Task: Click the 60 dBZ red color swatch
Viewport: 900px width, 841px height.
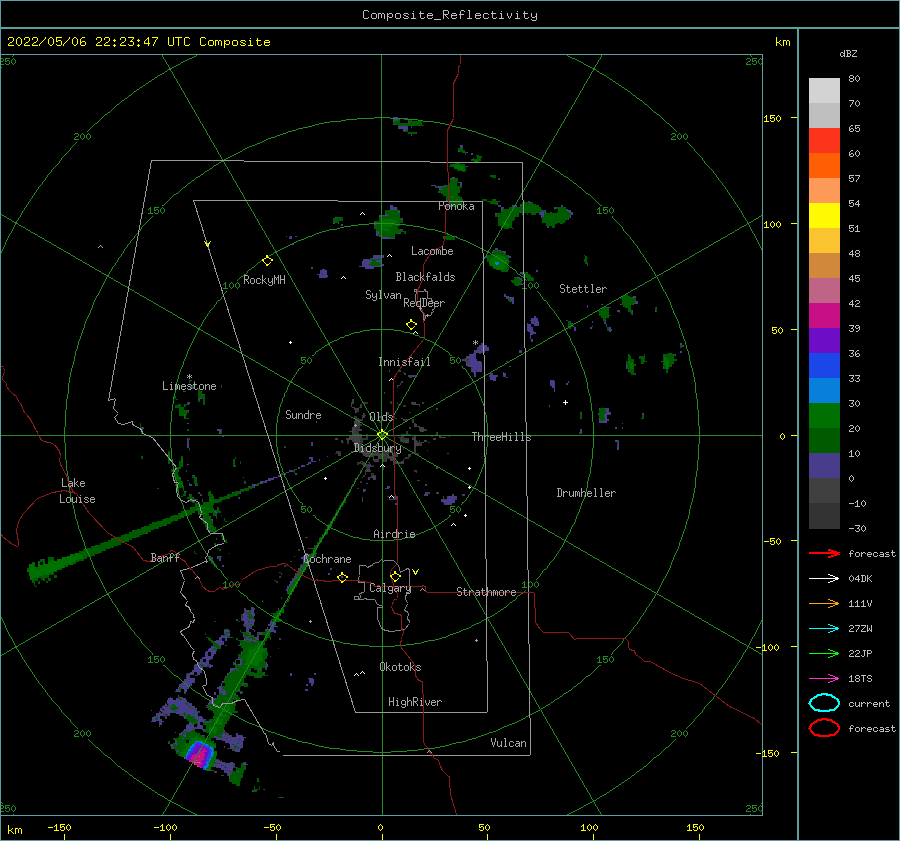Action: (x=824, y=141)
